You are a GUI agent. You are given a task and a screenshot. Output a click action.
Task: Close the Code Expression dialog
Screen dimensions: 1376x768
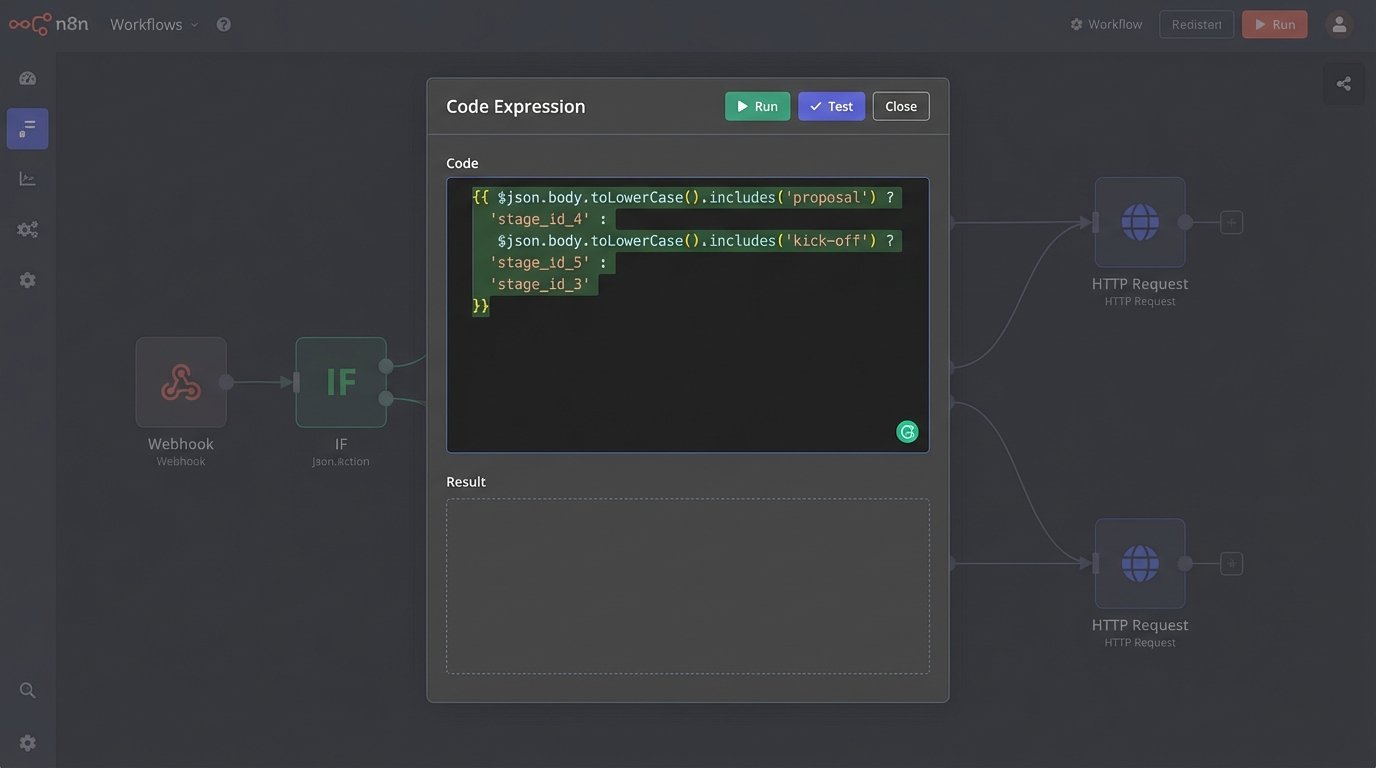click(900, 106)
